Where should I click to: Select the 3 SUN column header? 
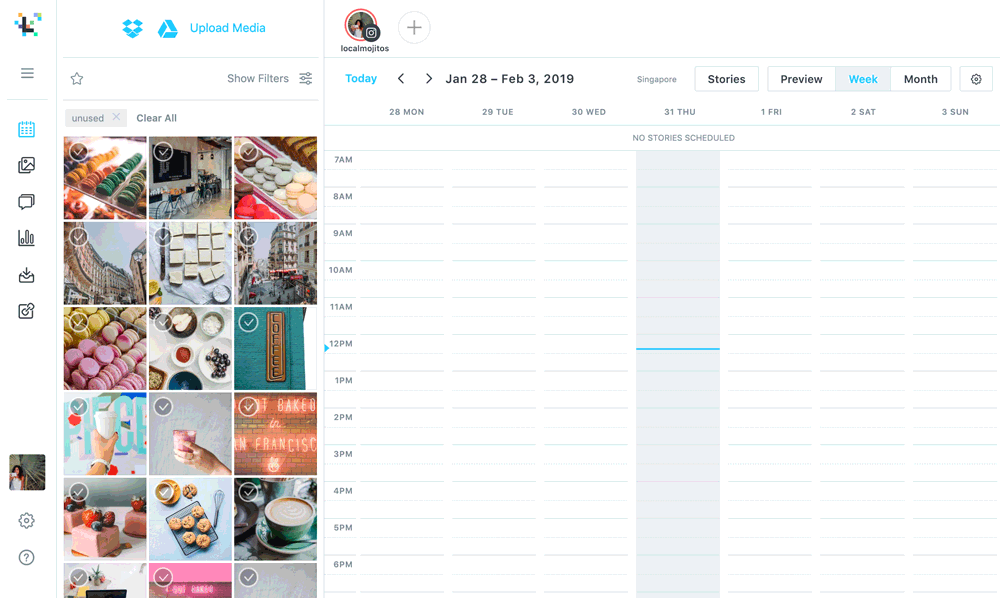coord(955,112)
